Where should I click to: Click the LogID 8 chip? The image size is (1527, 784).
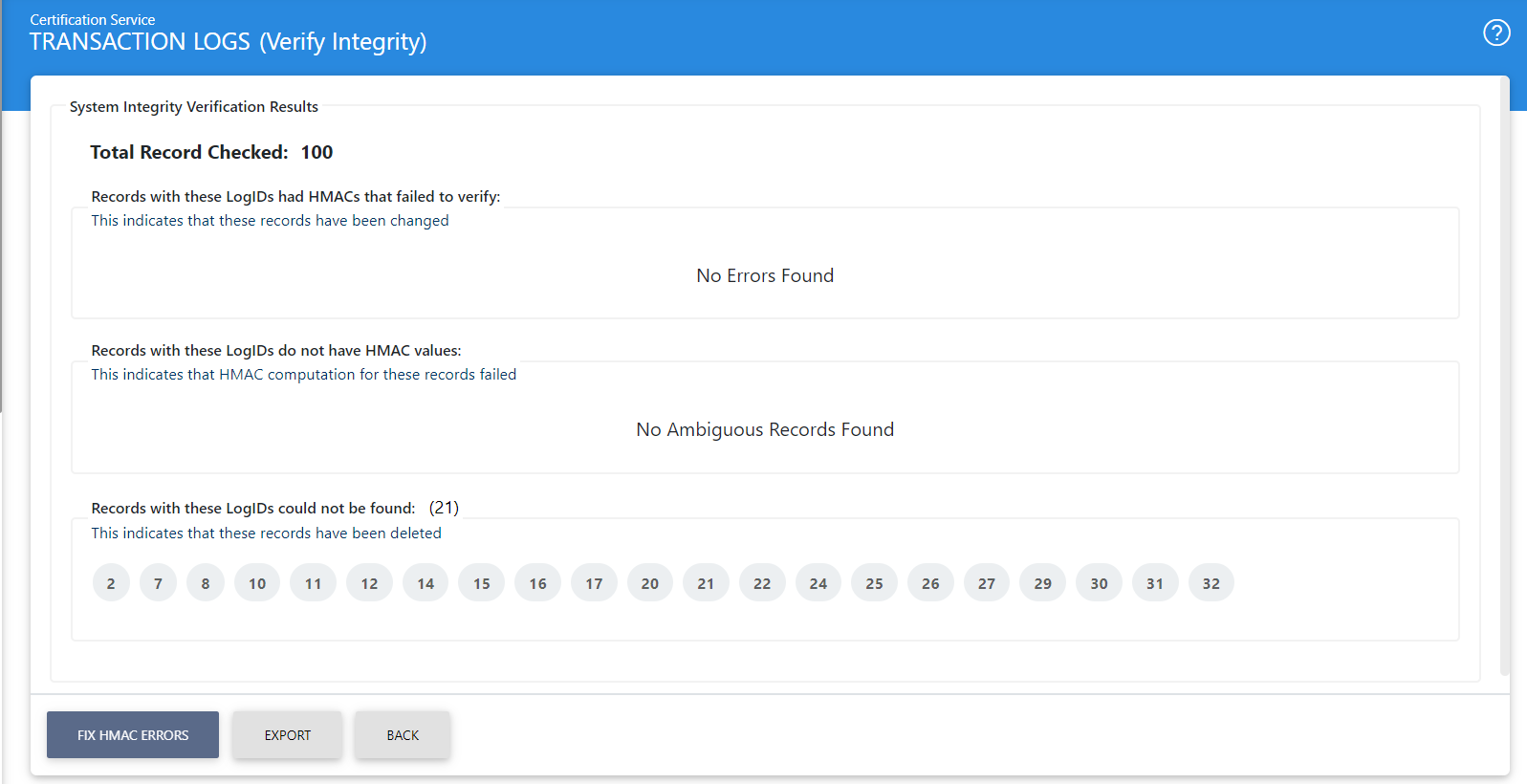(206, 583)
